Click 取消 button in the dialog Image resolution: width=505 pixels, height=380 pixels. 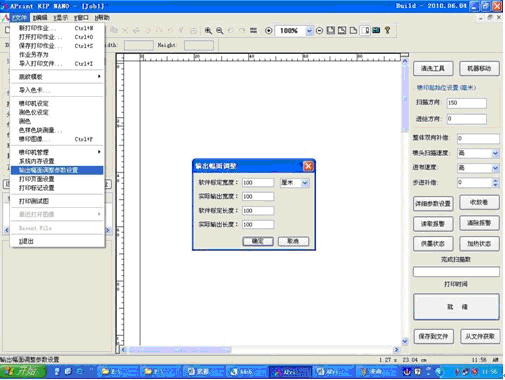click(293, 241)
